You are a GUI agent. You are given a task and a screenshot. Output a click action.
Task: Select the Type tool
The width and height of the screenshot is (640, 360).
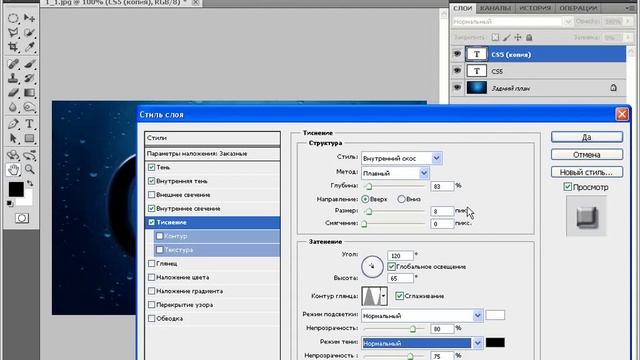click(29, 124)
